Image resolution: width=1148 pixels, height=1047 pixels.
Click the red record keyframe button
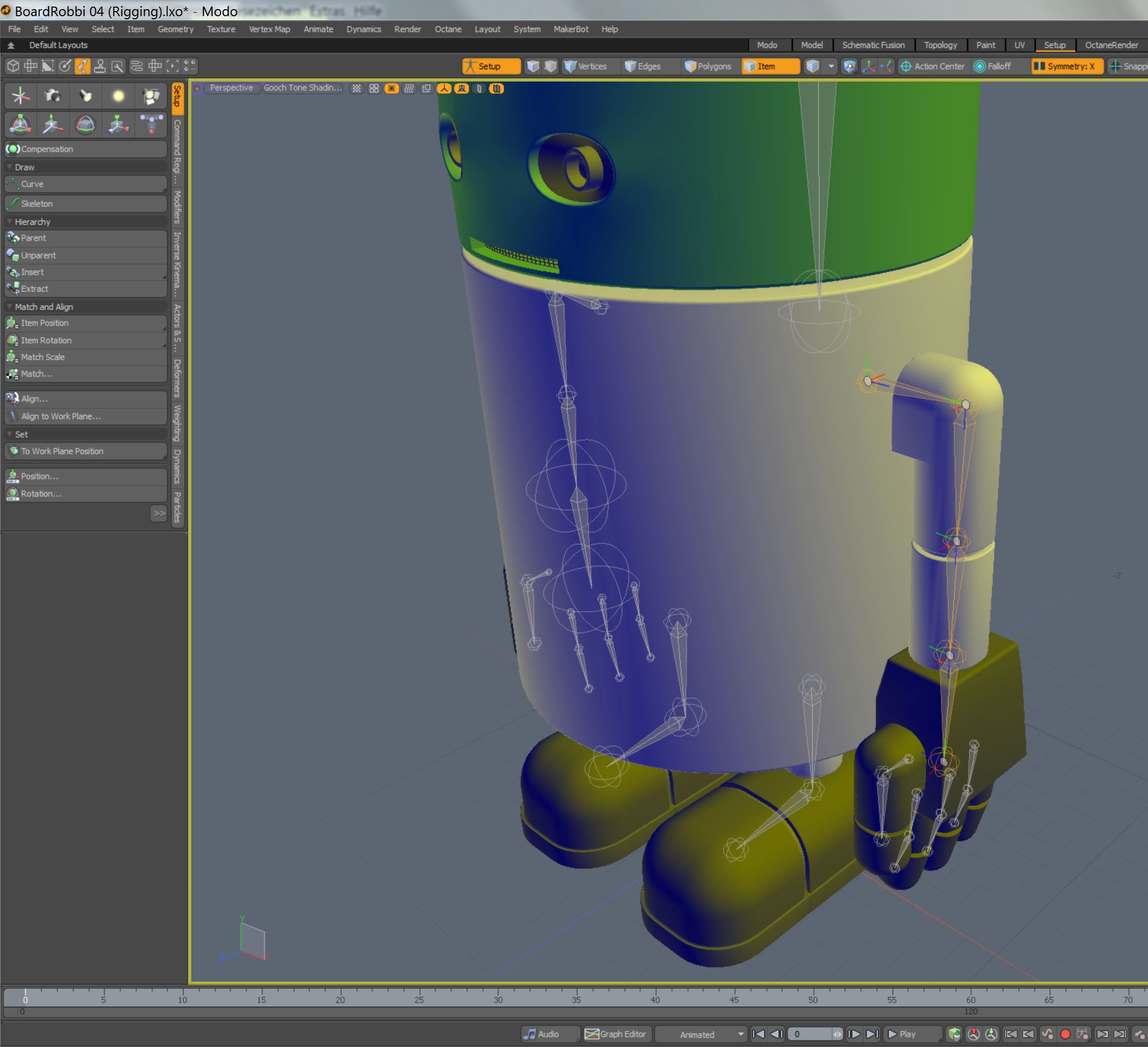(1066, 1034)
